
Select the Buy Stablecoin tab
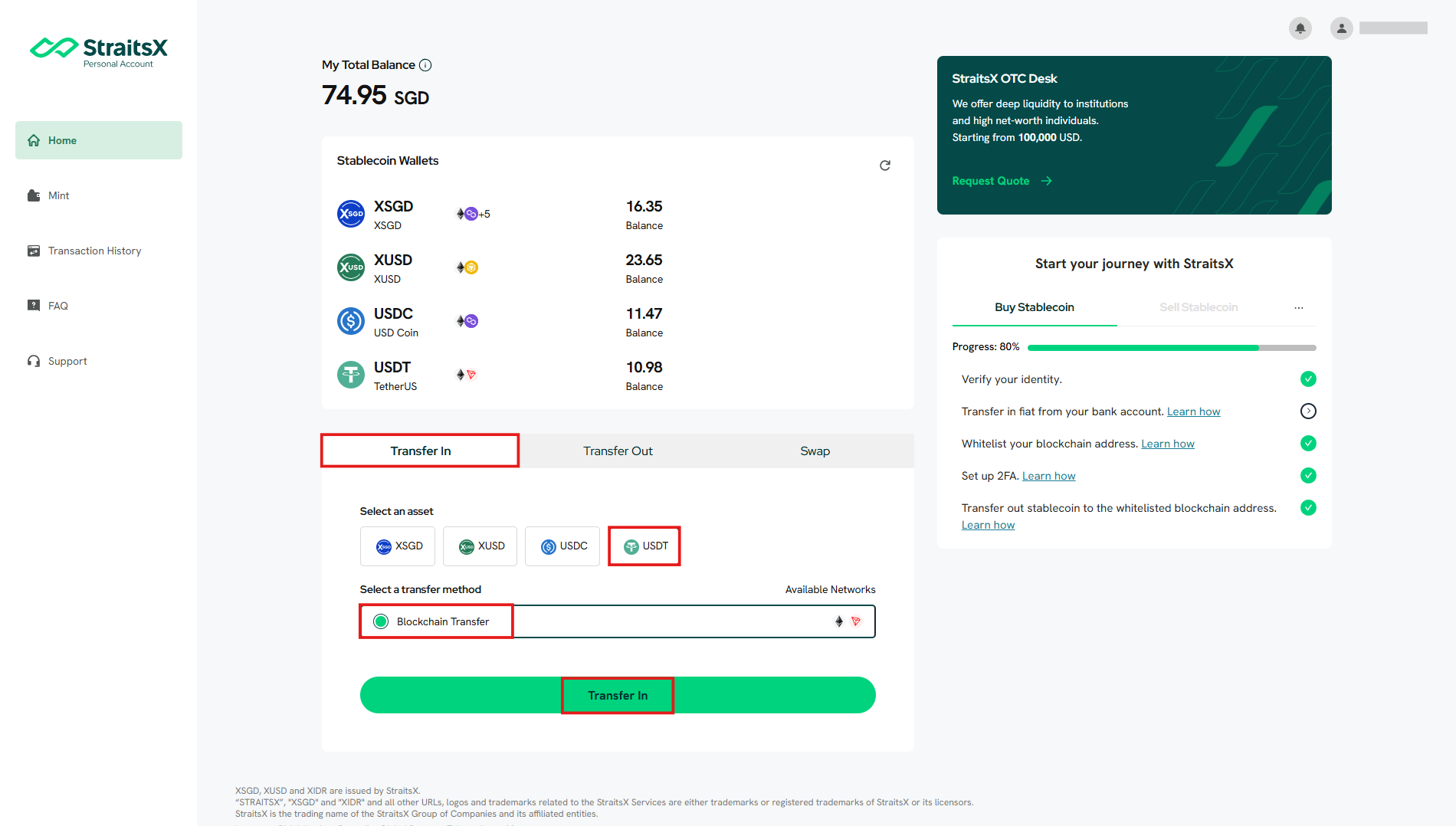pos(1035,307)
